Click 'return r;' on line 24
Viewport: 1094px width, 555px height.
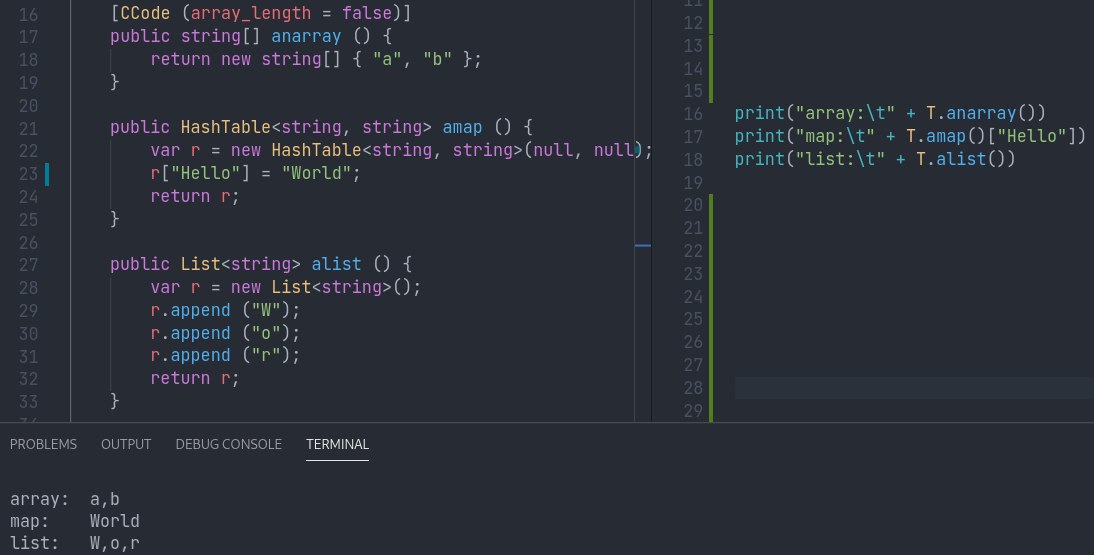click(x=195, y=196)
